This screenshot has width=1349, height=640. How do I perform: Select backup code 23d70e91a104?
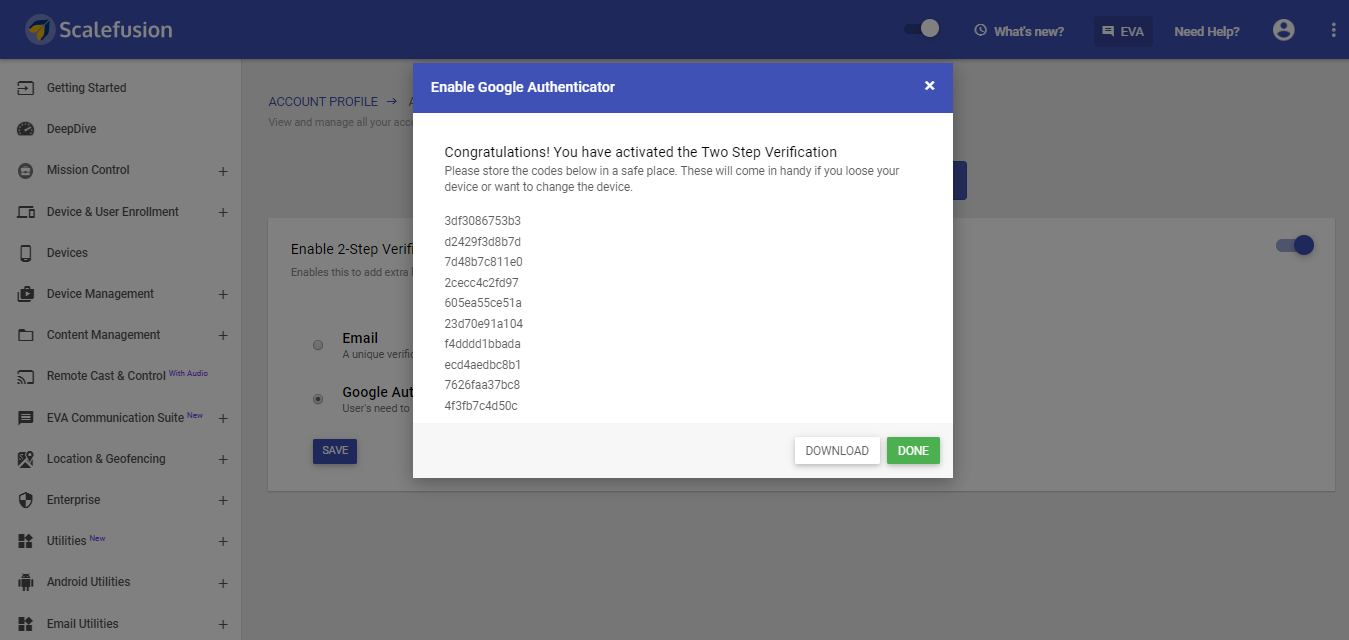tap(484, 324)
